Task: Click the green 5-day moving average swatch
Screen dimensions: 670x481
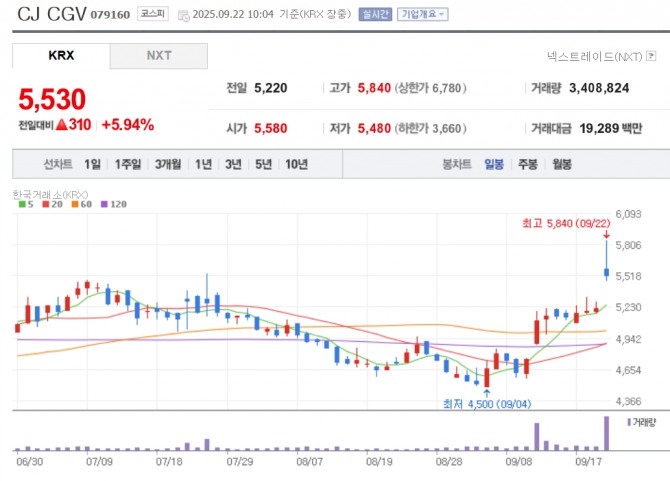Action: (x=22, y=204)
